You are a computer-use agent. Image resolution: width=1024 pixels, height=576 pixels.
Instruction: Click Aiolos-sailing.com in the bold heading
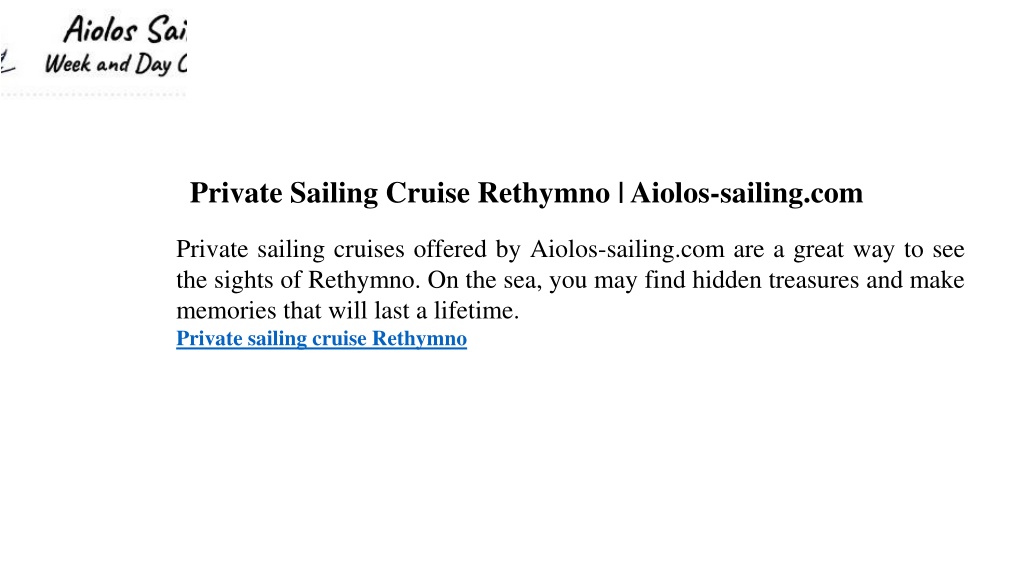pos(746,193)
